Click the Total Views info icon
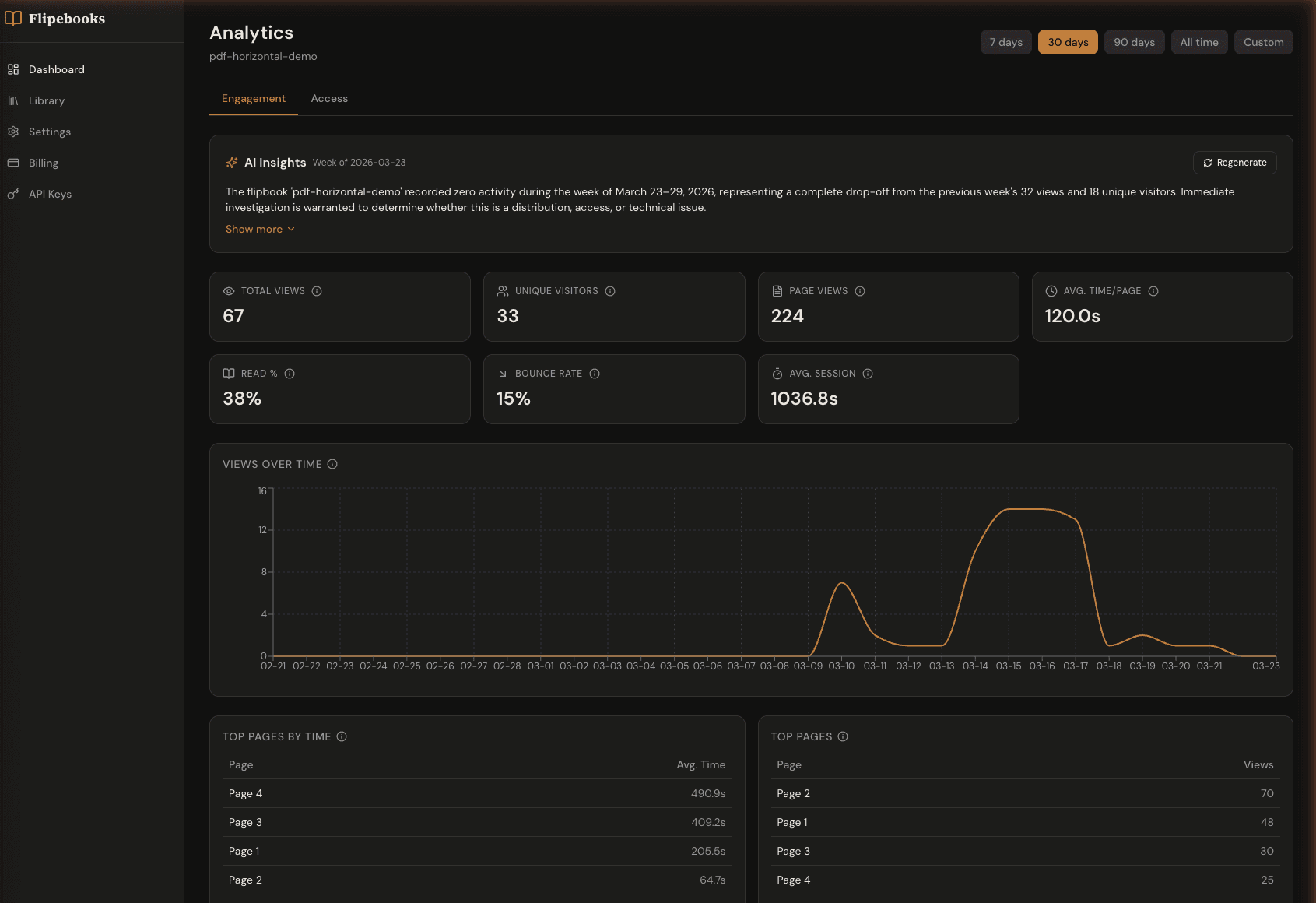Viewport: 1316px width, 903px height. point(316,290)
